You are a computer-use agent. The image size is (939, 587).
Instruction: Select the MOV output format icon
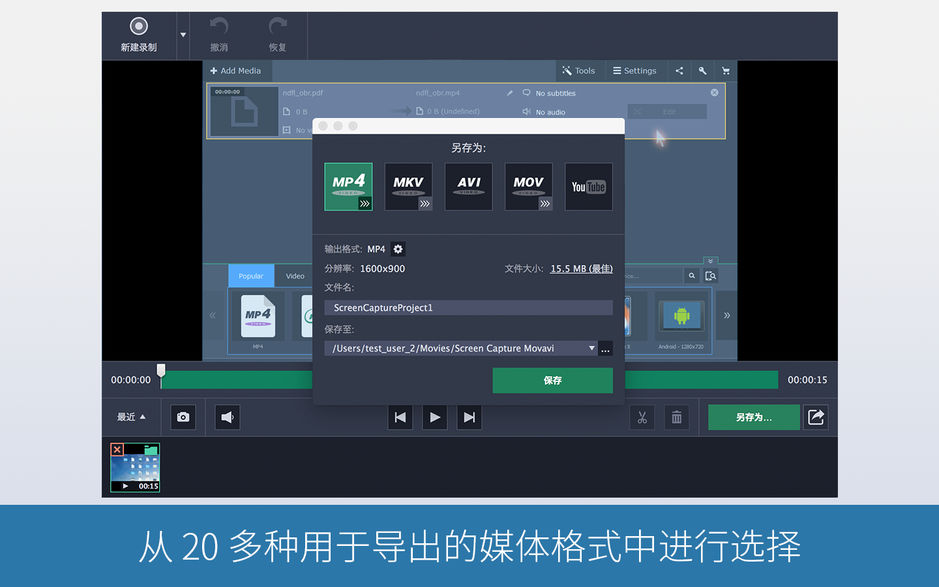528,187
